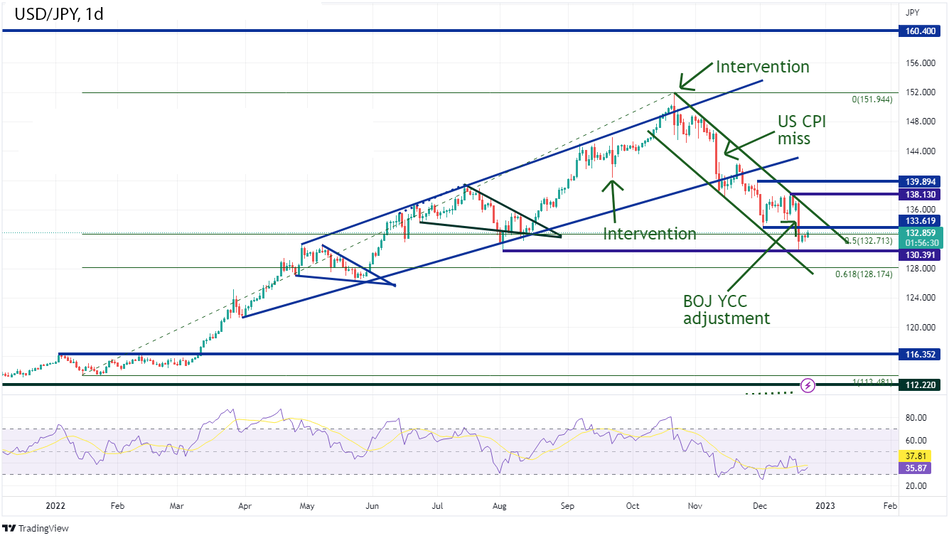The width and height of the screenshot is (949, 538).
Task: Select Sep on the time axis
Action: pyautogui.click(x=567, y=506)
